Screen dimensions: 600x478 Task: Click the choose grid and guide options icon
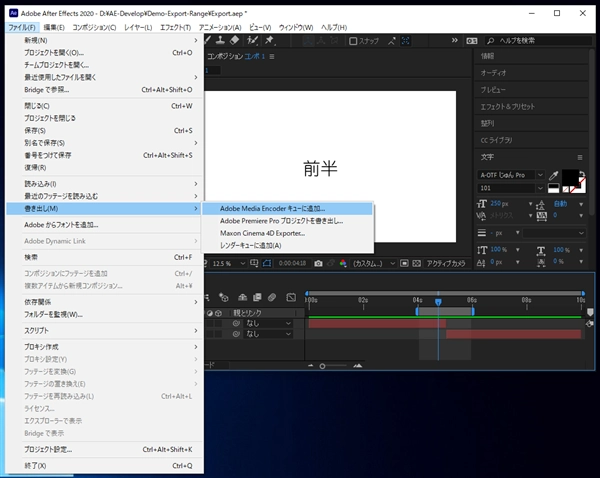[254, 263]
